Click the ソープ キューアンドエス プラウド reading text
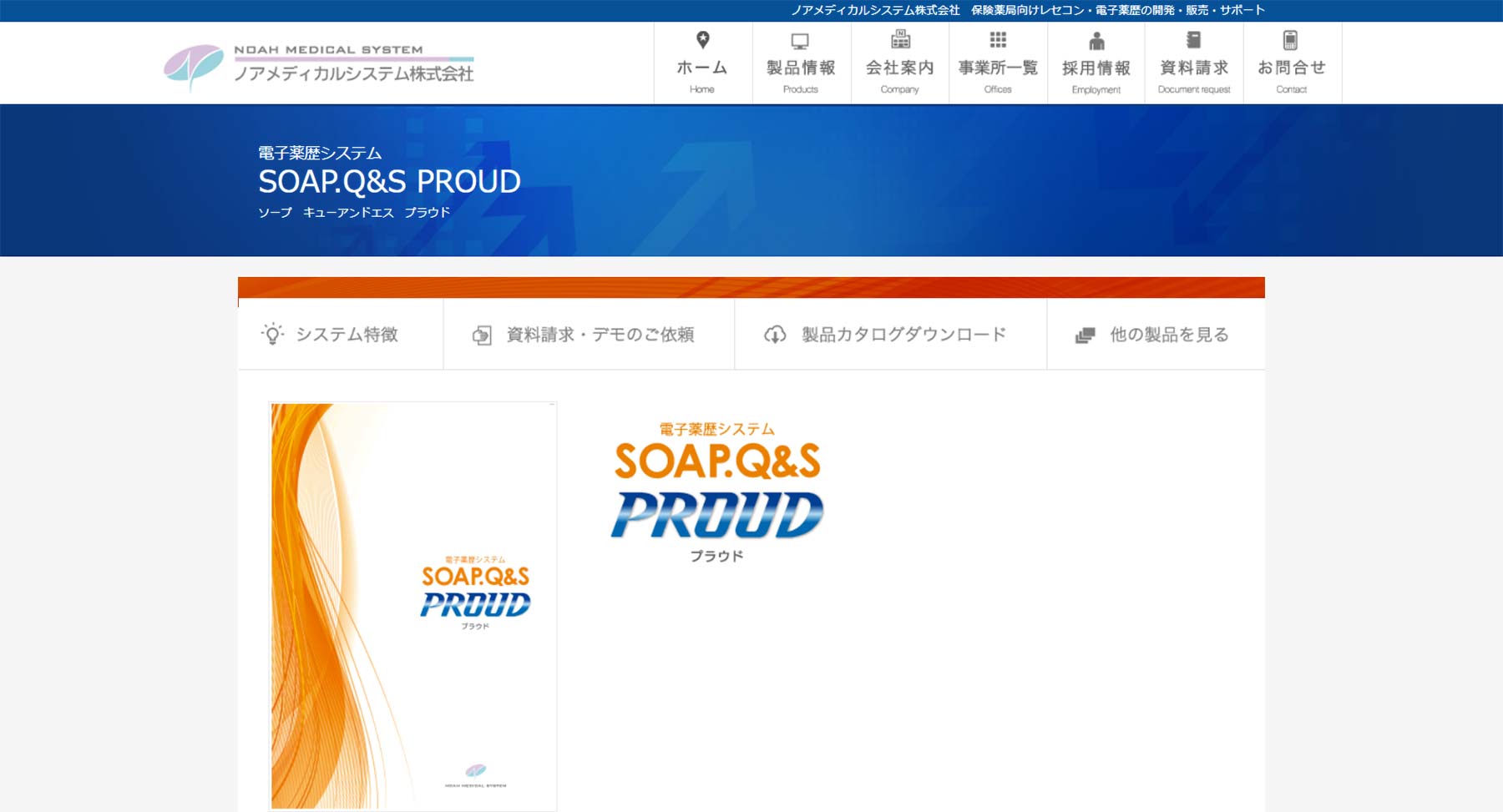1503x812 pixels. (354, 212)
